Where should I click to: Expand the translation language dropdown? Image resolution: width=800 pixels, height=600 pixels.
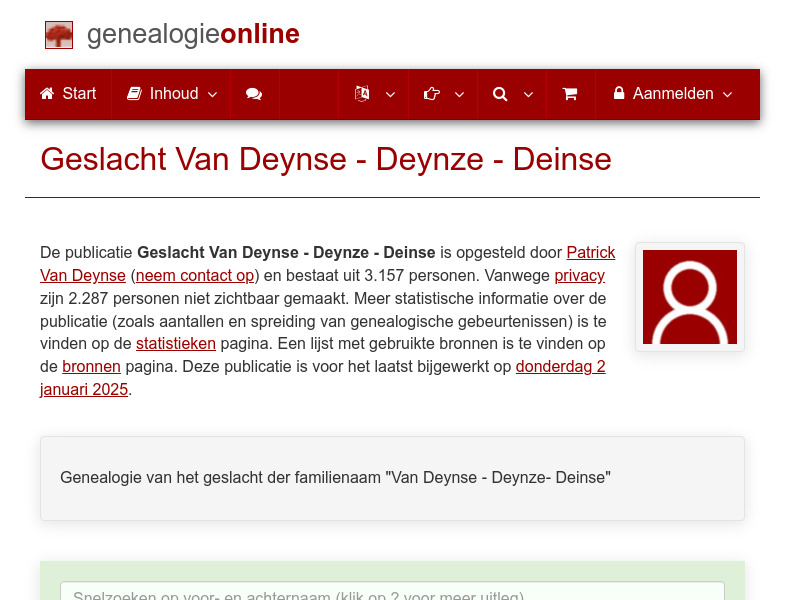point(390,94)
